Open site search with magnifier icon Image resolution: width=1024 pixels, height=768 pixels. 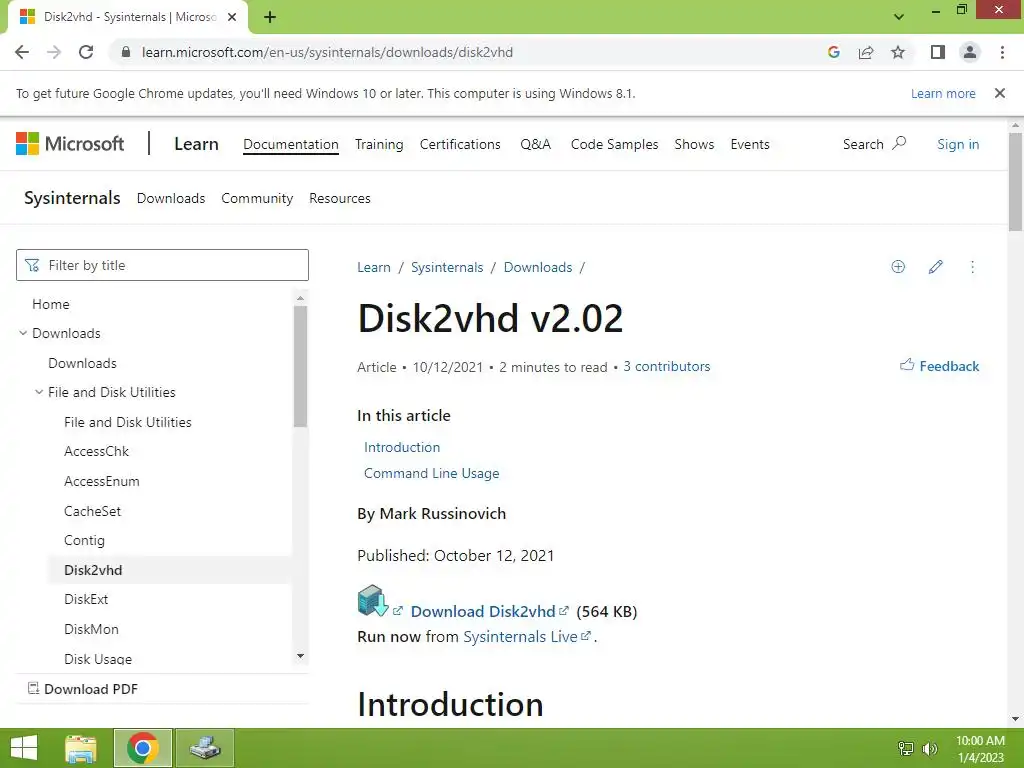click(x=874, y=144)
